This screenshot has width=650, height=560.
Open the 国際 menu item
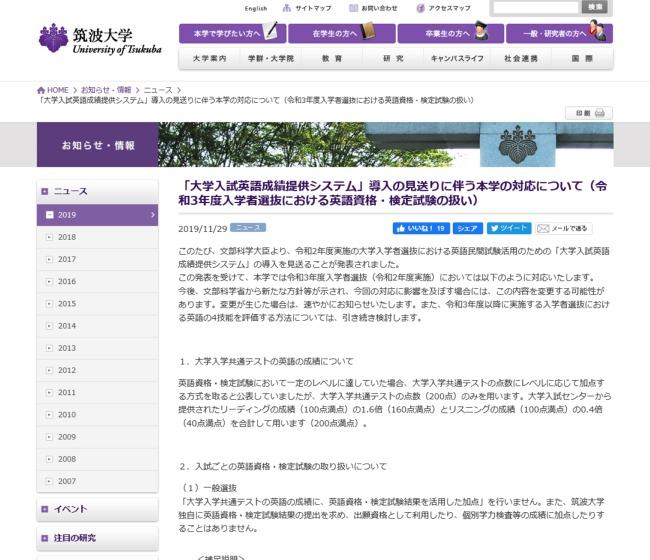(x=582, y=58)
